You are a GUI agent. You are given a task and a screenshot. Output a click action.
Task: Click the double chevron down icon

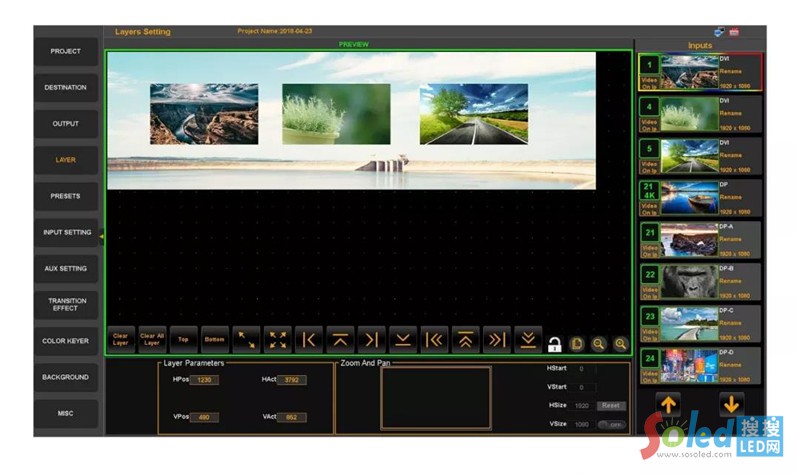point(527,340)
